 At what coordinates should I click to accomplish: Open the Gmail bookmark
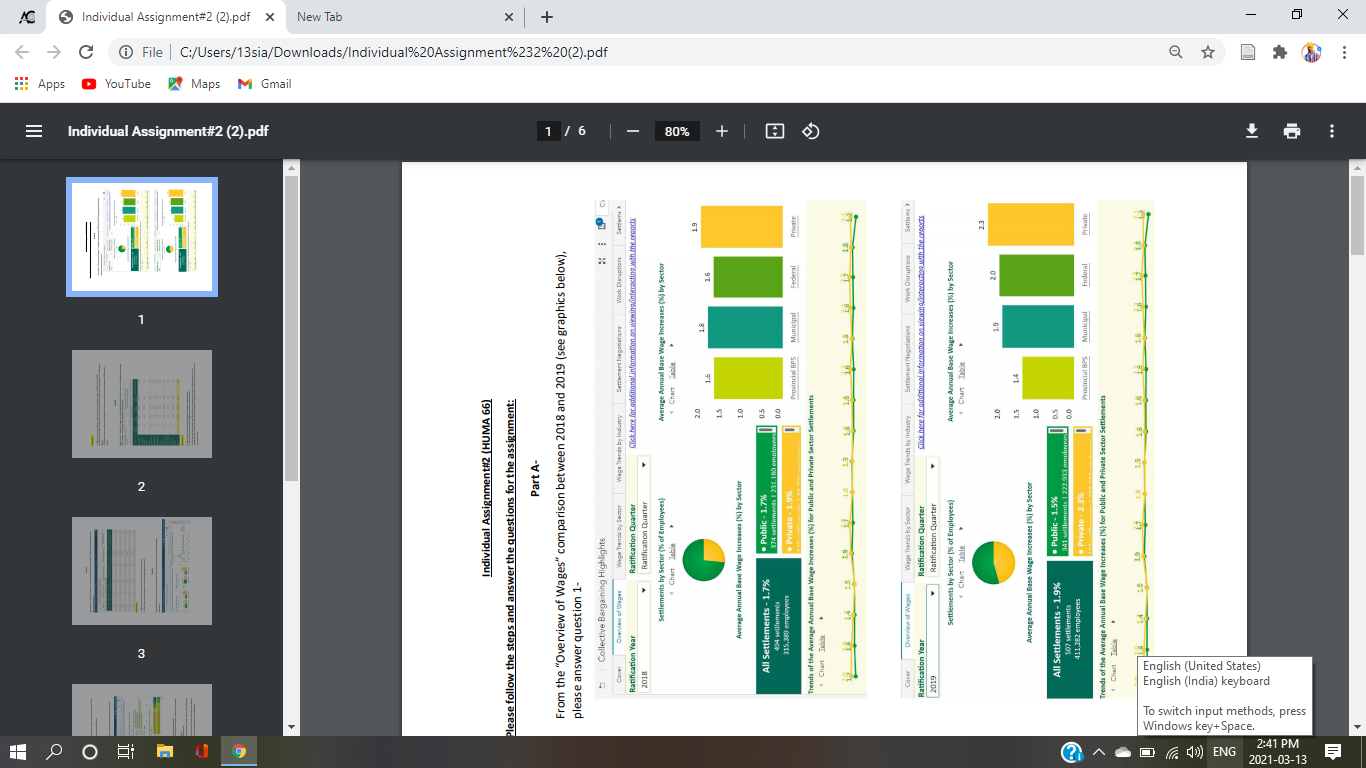tap(265, 84)
